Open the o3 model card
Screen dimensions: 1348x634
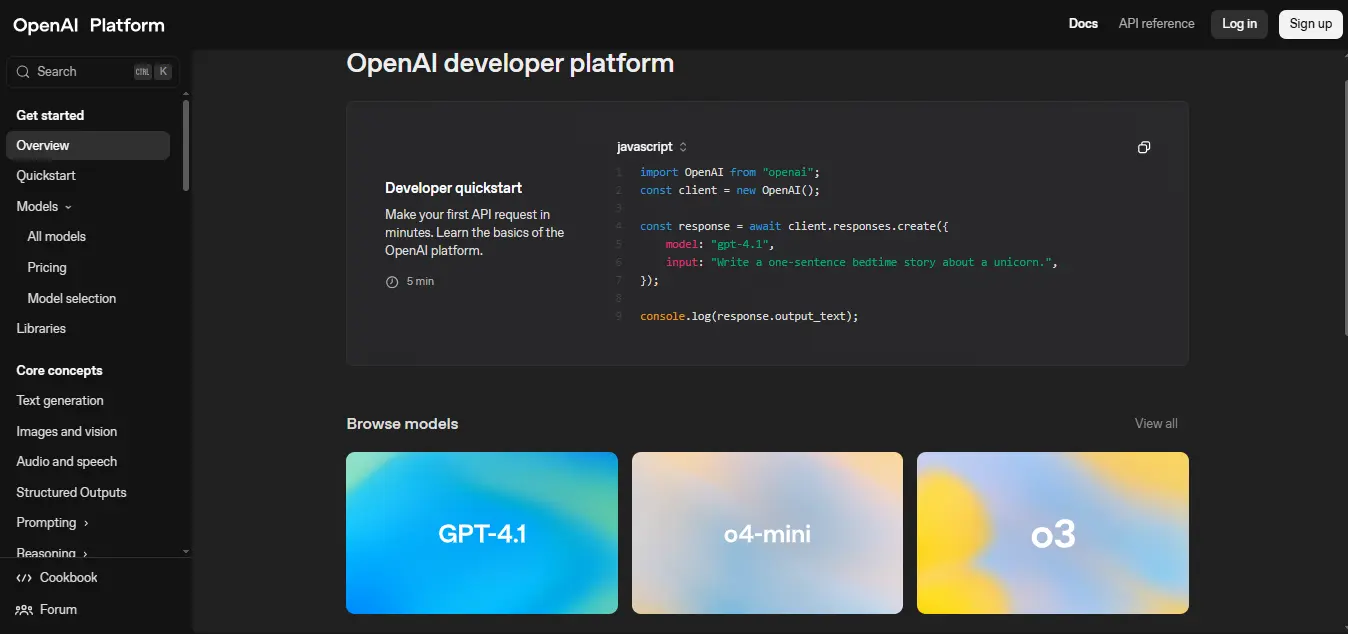[x=1053, y=533]
